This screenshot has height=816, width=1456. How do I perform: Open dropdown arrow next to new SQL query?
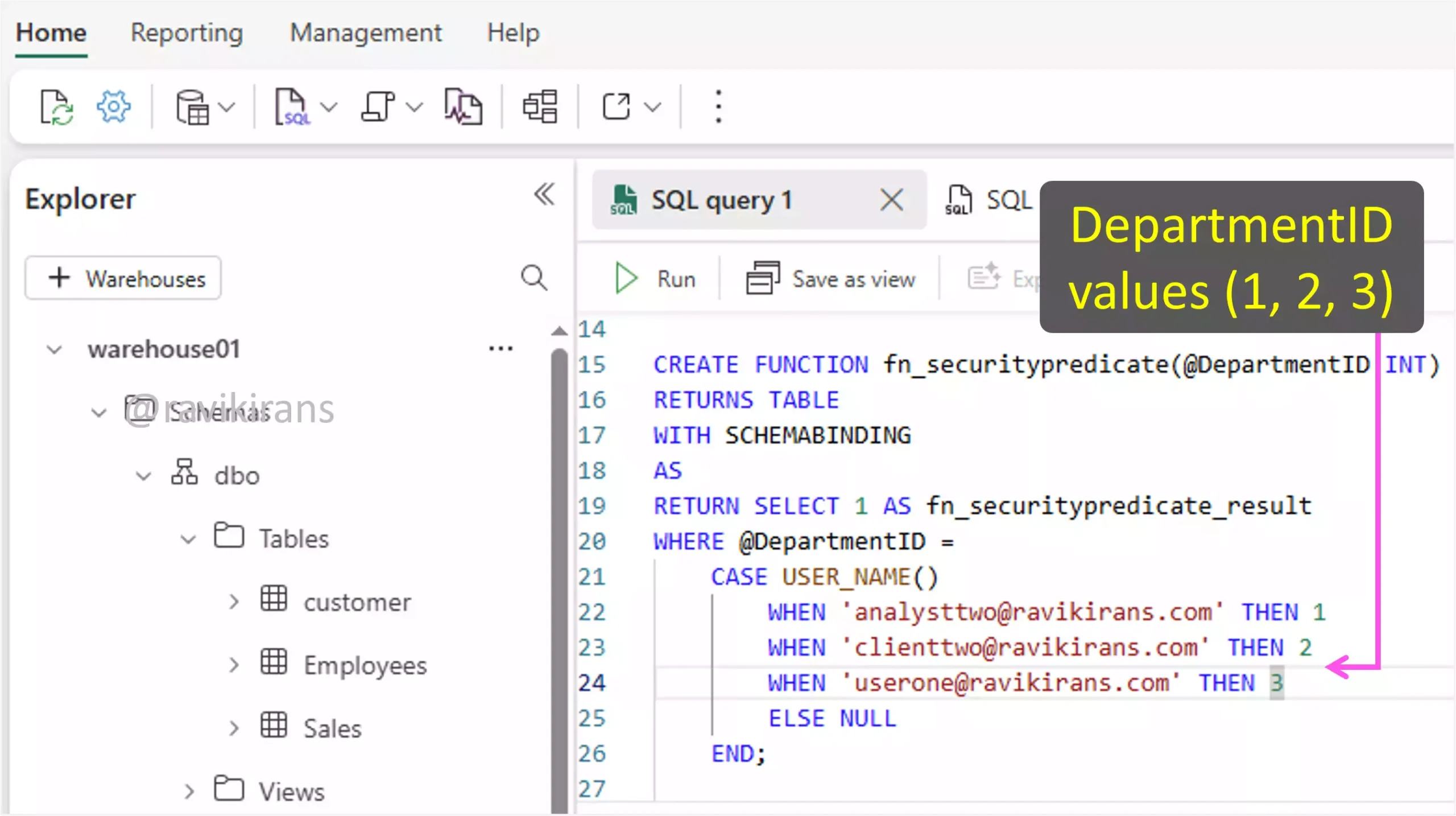329,107
